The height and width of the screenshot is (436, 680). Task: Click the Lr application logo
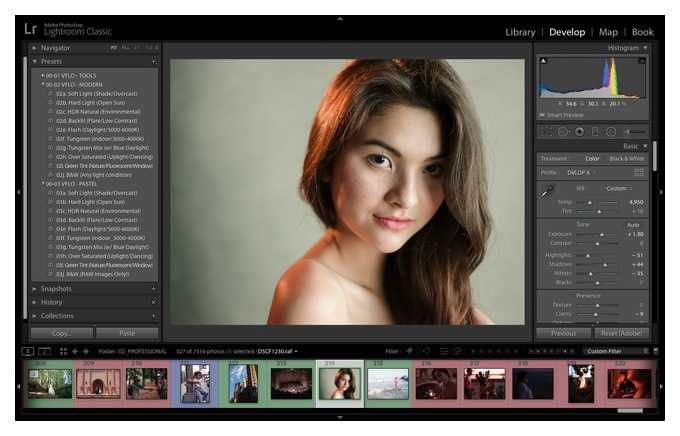click(30, 29)
